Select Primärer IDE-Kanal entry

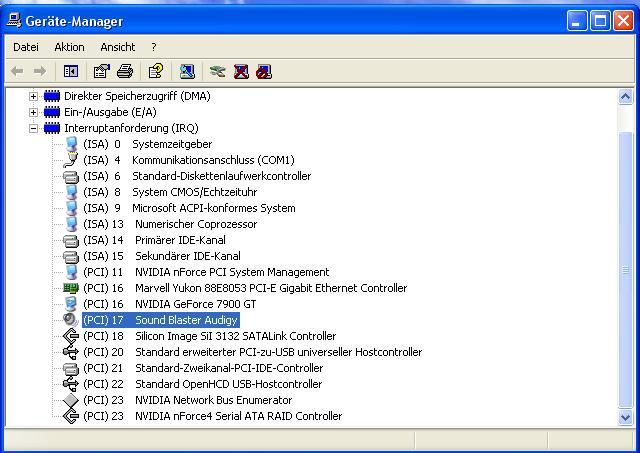(x=154, y=240)
